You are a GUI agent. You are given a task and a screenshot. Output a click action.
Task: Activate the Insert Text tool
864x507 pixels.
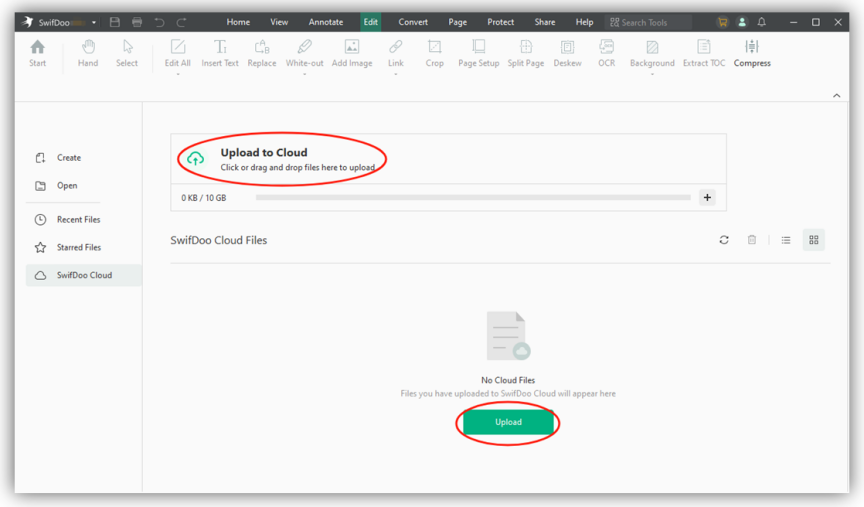(220, 53)
